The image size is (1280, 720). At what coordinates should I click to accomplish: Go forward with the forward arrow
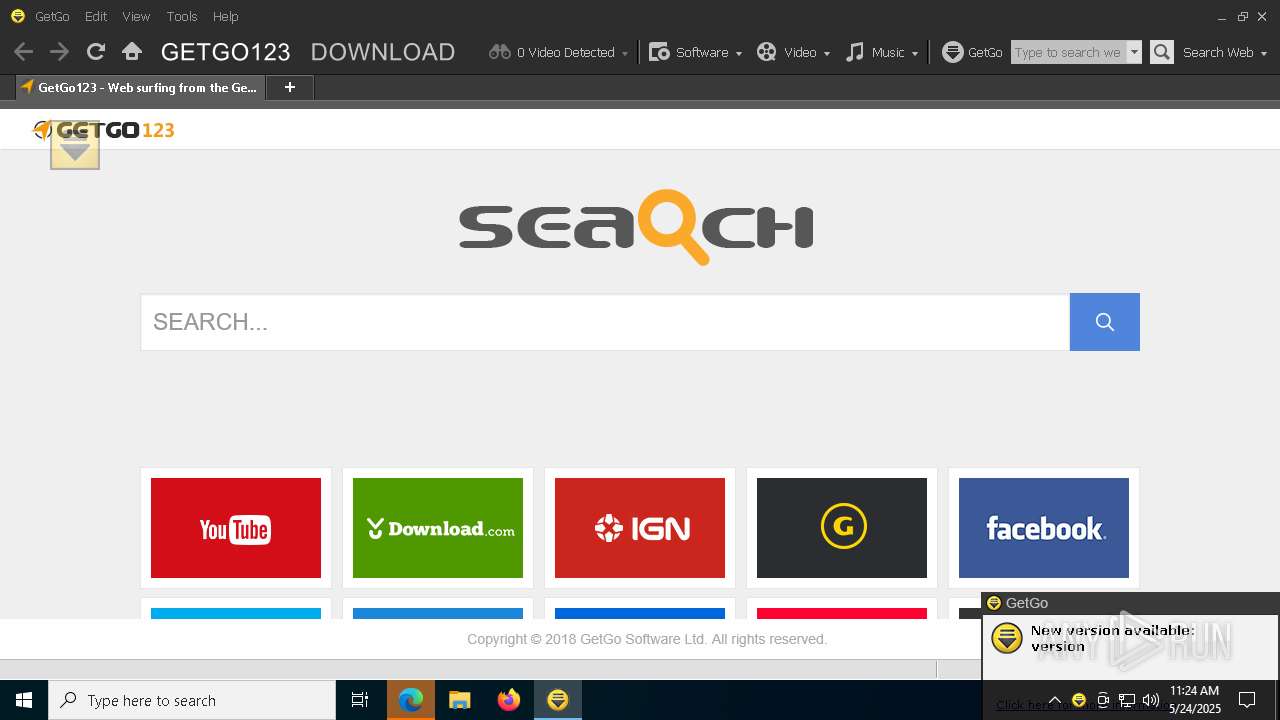[x=59, y=52]
